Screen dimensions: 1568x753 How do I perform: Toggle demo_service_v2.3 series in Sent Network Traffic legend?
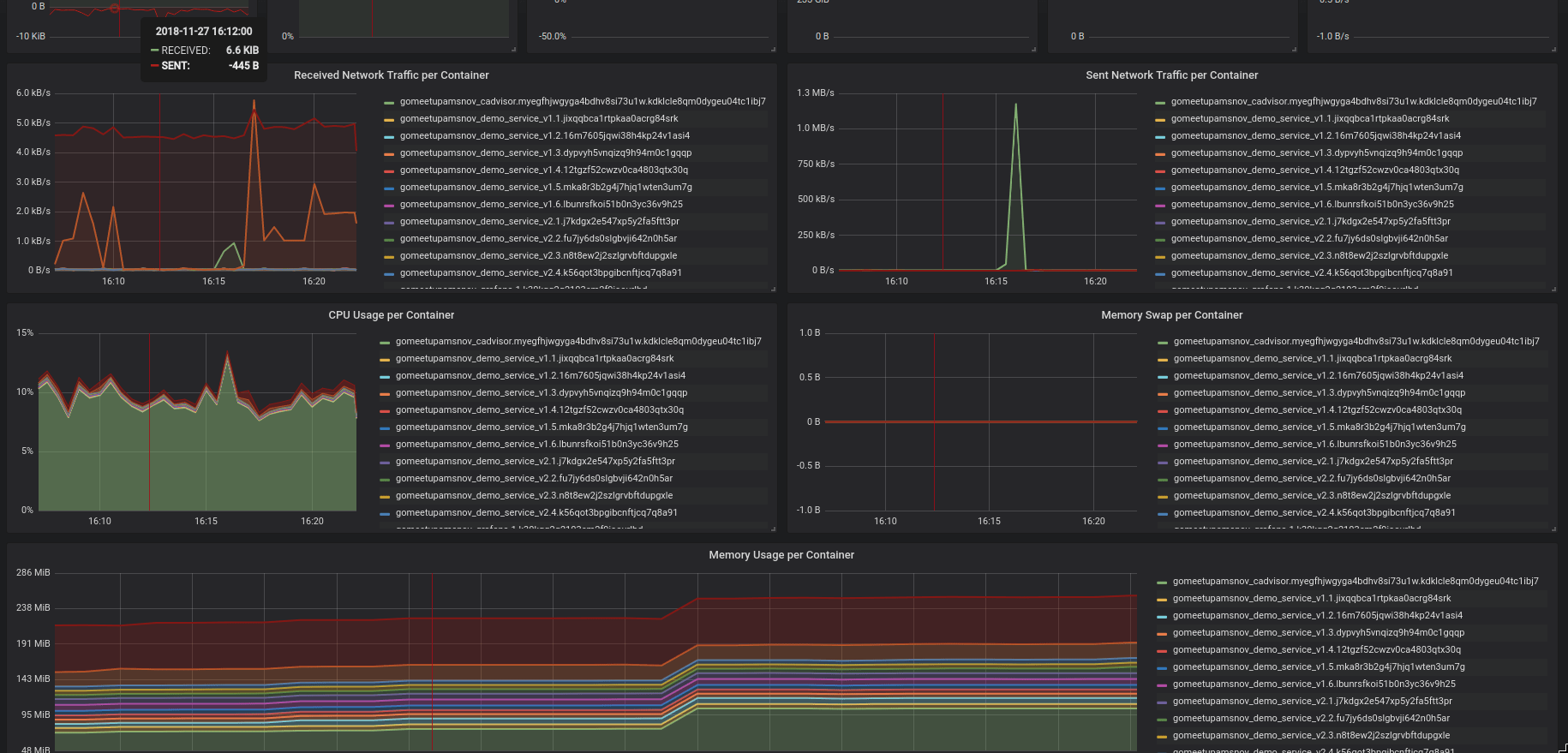pos(1309,255)
